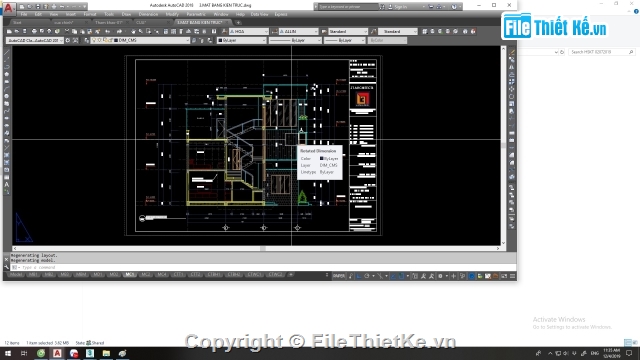Toggle Clean Screen in the status bar

click(x=504, y=276)
